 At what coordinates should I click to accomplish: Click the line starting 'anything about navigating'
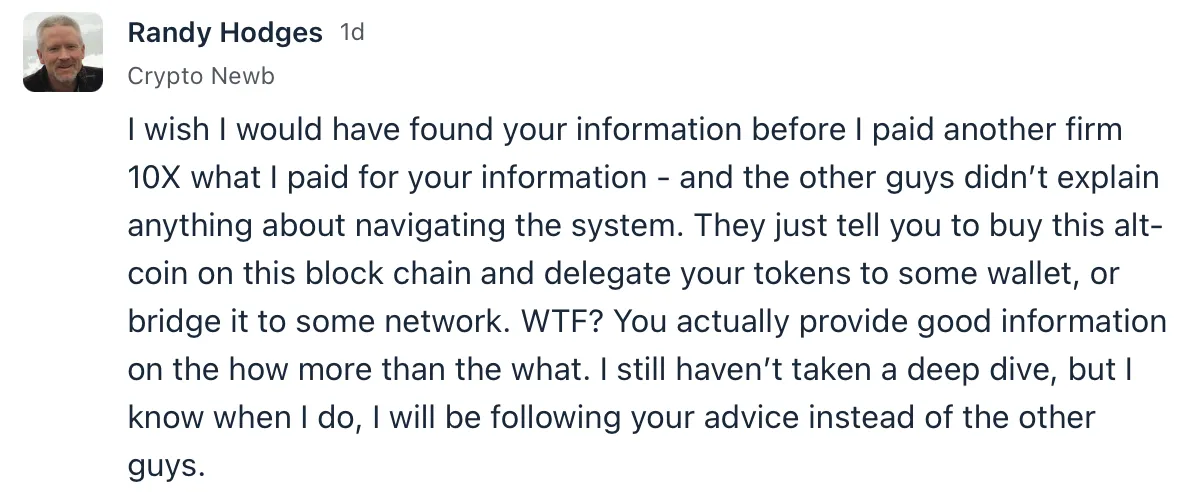coord(640,226)
